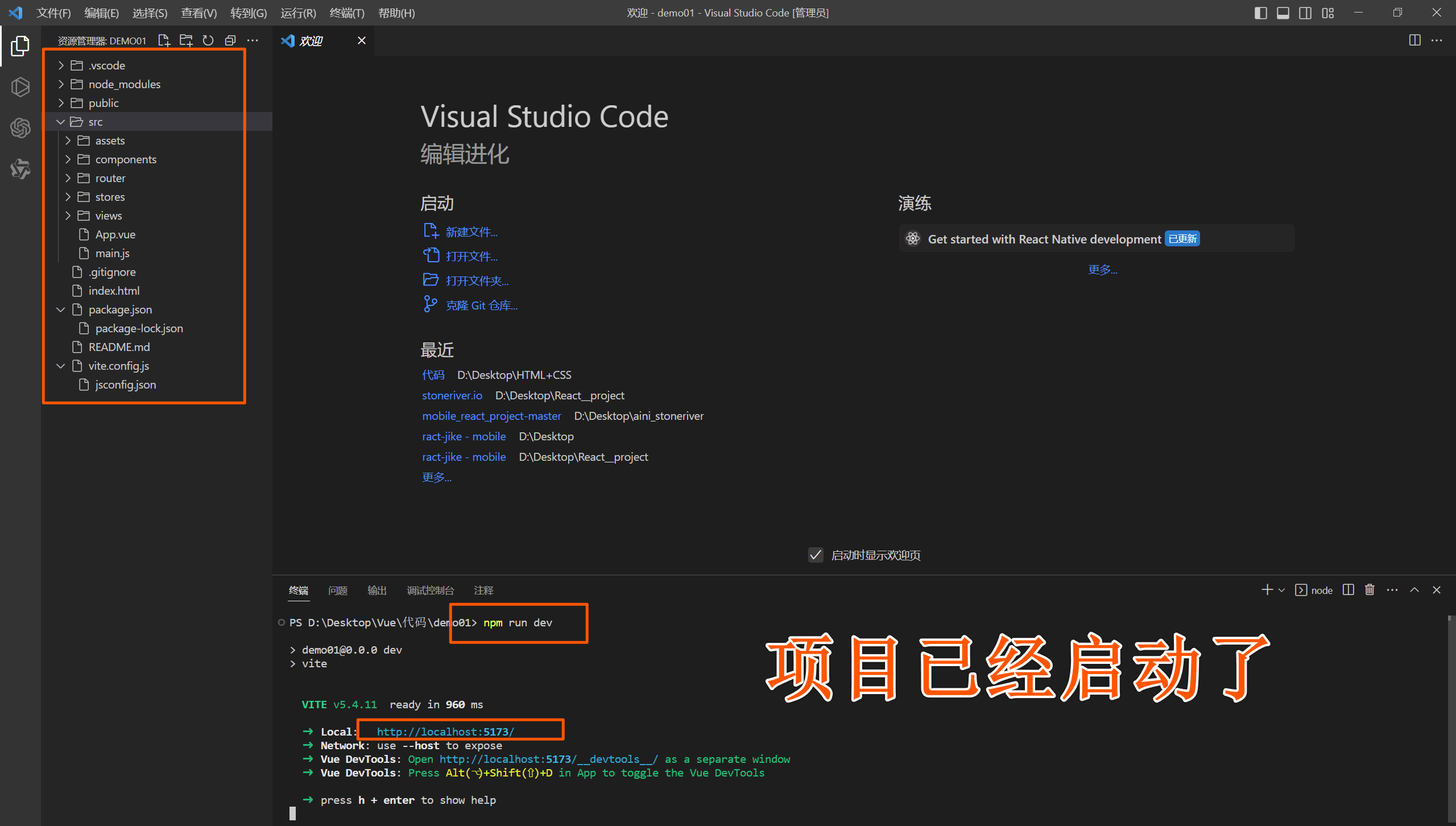Switch to the 注释 panel tab
Screen dimensions: 1456x826
pyautogui.click(x=484, y=590)
